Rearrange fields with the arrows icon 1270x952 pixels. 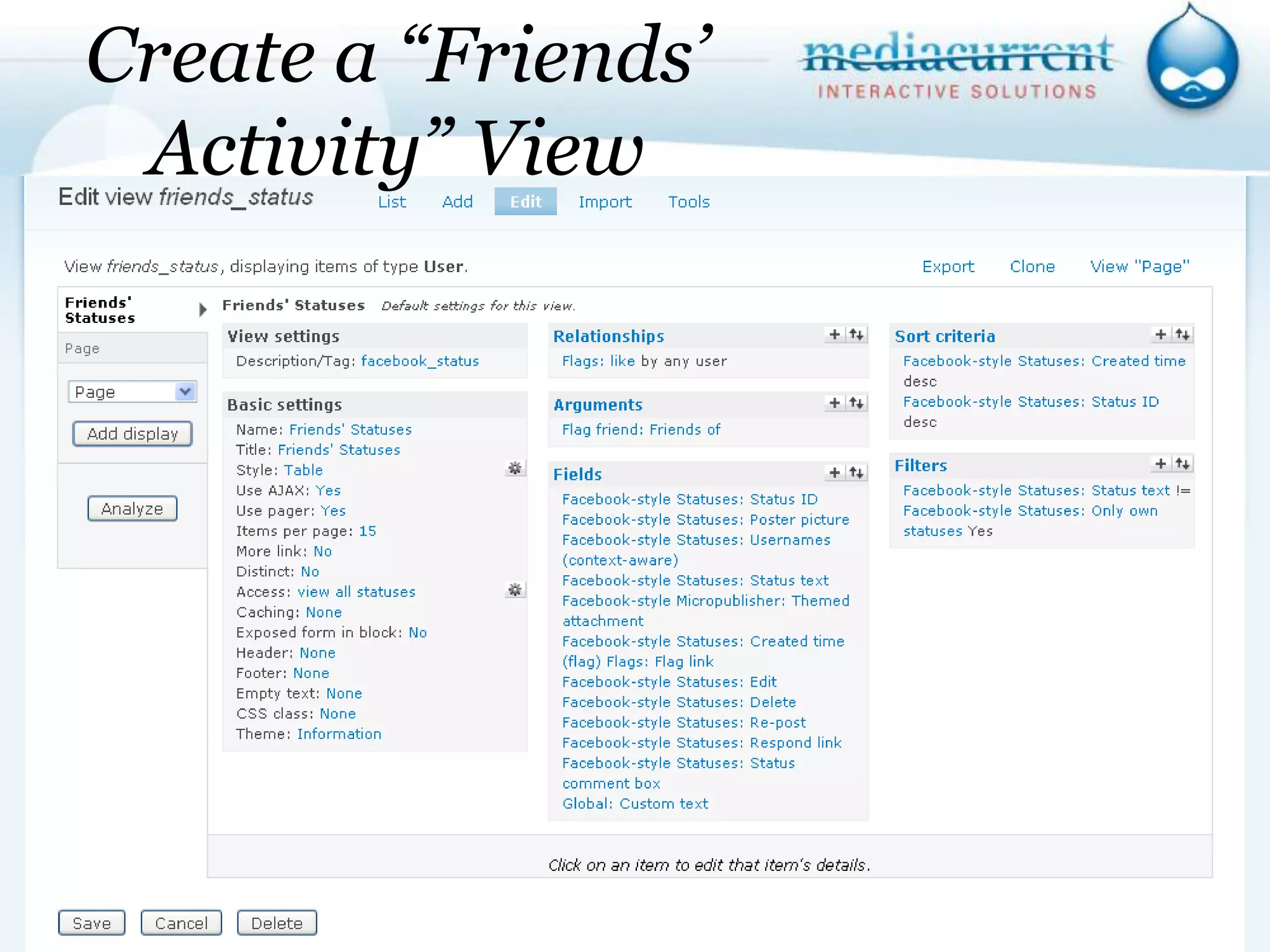click(x=856, y=473)
